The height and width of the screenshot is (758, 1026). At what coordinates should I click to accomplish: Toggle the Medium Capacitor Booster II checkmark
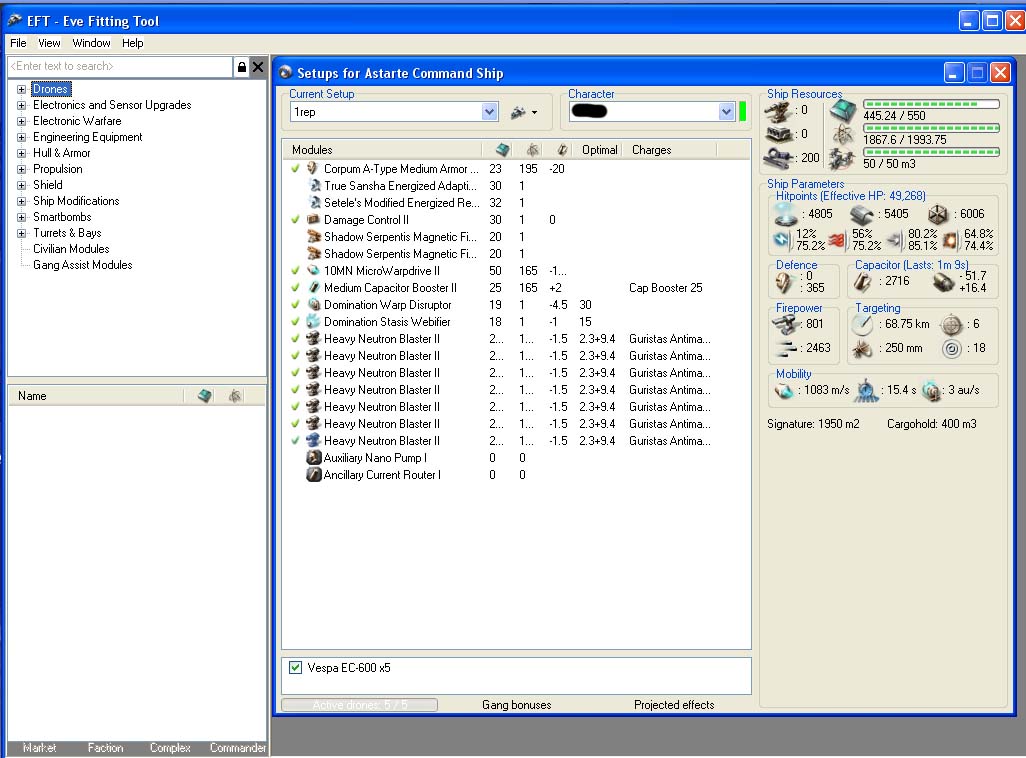[x=295, y=287]
